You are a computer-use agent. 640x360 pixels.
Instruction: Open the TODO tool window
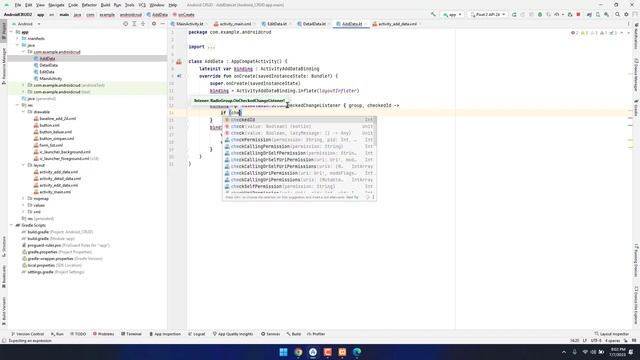click(78, 334)
